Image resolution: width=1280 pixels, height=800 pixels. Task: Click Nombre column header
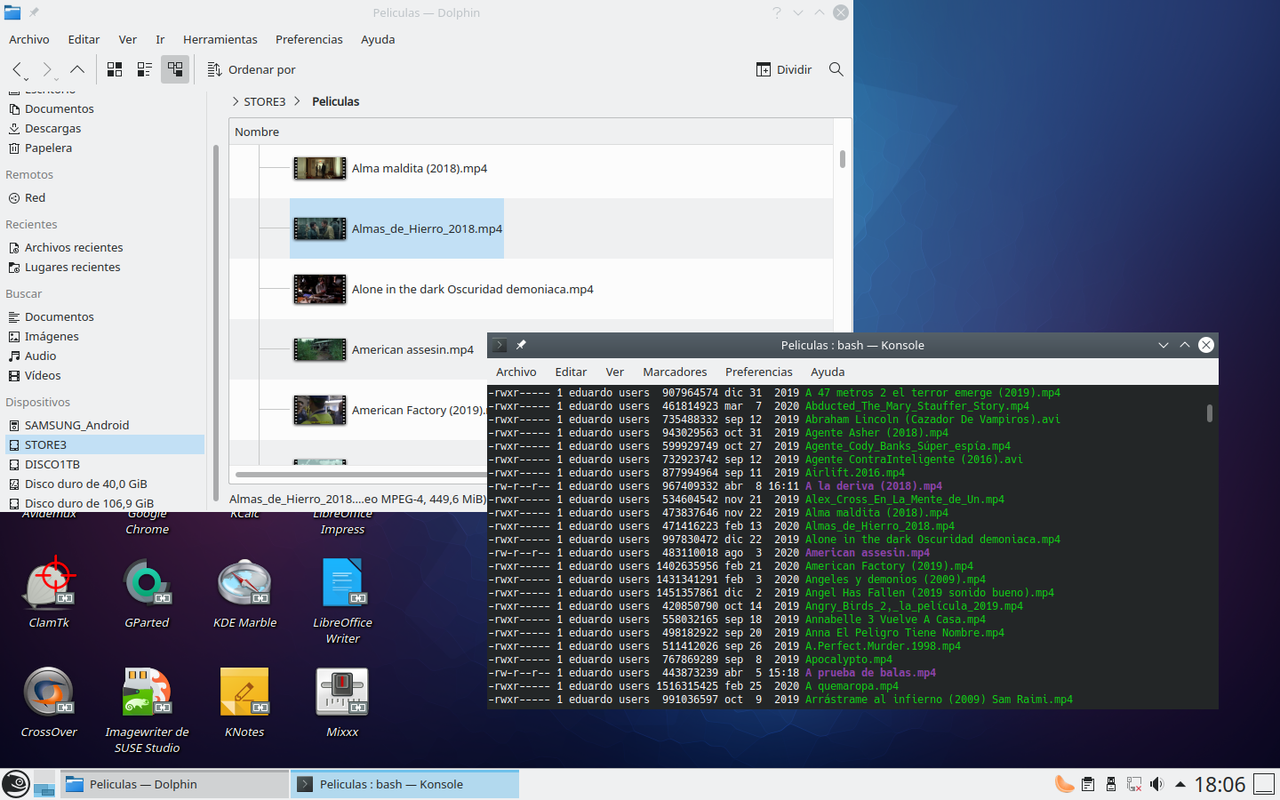(x=530, y=131)
